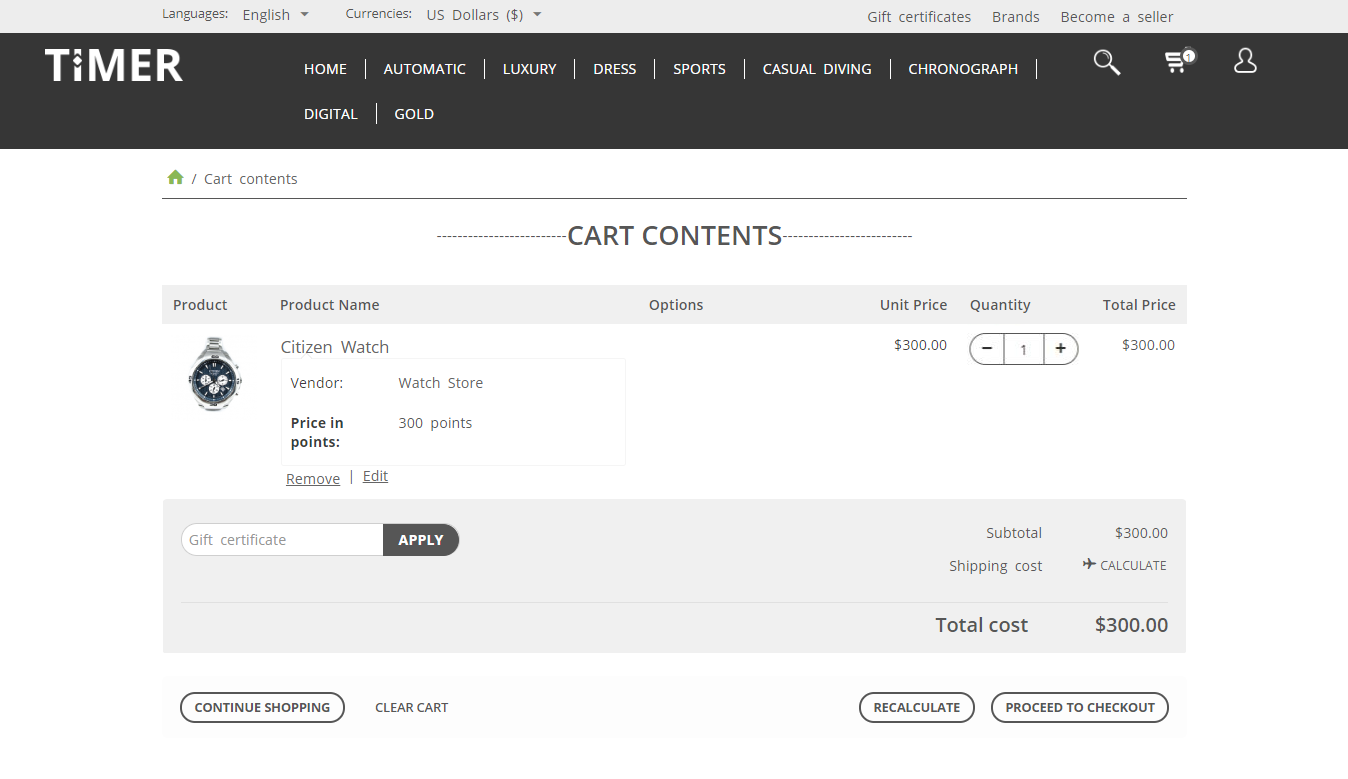Viewport: 1348px width, 779px height.
Task: Click the TIMER site logo
Action: click(x=114, y=65)
